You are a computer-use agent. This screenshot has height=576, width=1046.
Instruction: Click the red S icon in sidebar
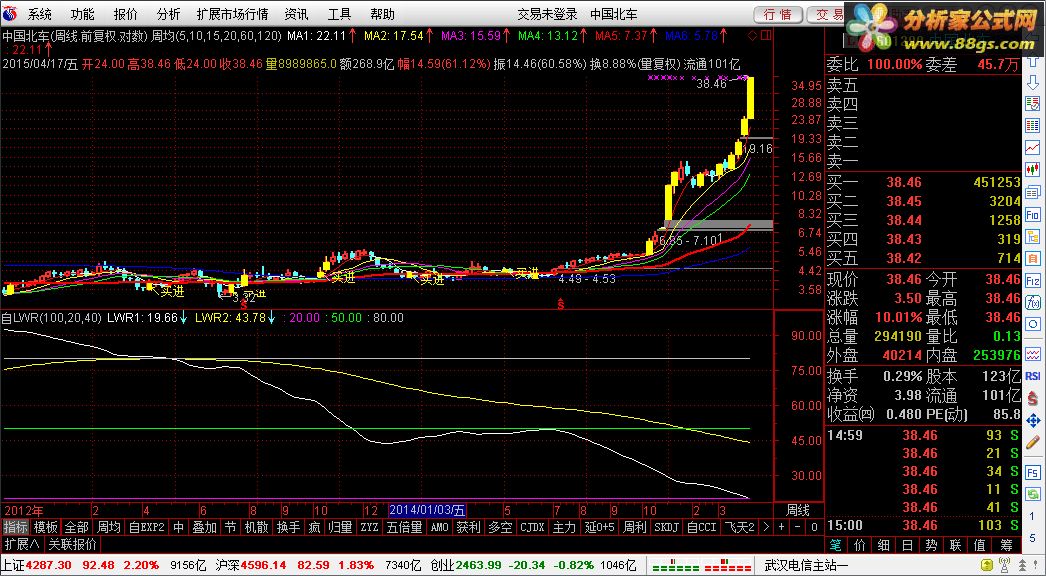click(1033, 399)
